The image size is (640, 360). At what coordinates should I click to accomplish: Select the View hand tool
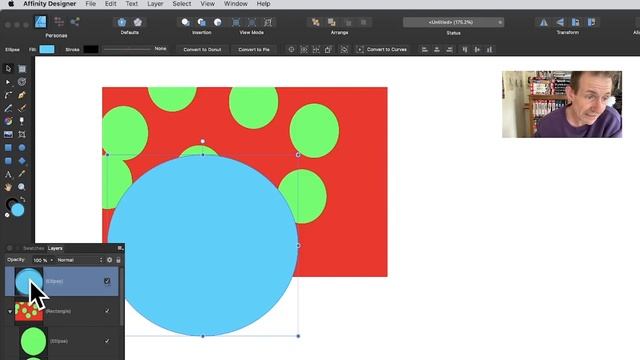coord(8,187)
